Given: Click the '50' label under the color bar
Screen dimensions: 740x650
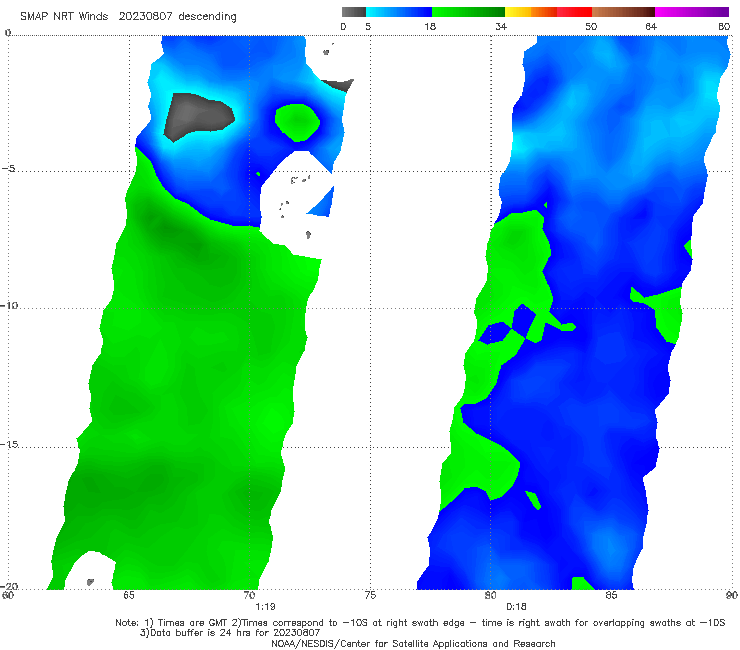Looking at the screenshot, I should point(591,27).
